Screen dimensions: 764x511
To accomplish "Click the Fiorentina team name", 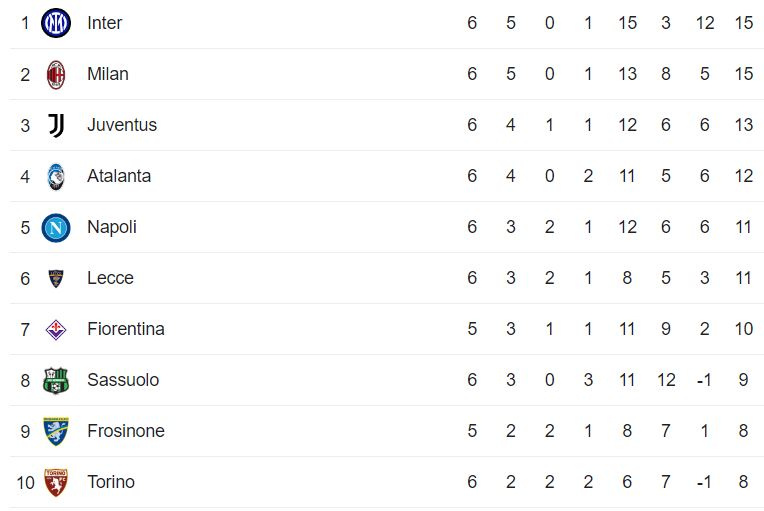I will click(x=126, y=329).
